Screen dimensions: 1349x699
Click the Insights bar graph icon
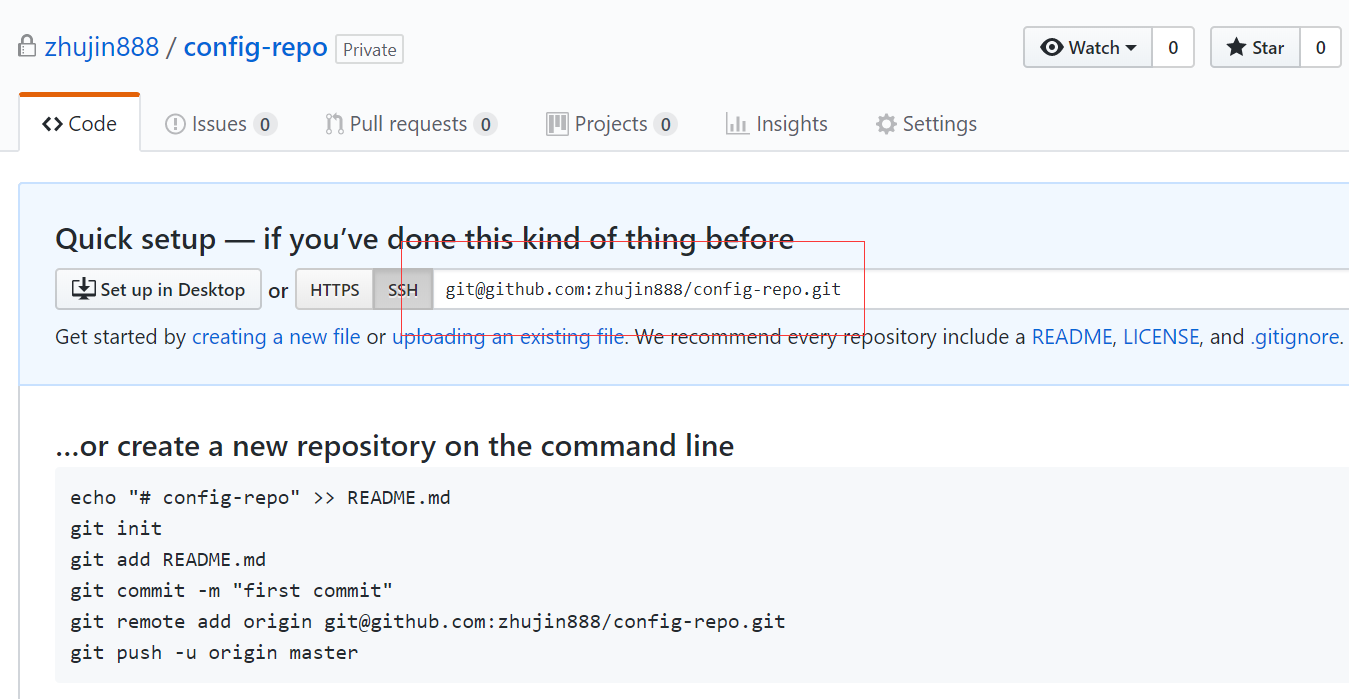[737, 124]
